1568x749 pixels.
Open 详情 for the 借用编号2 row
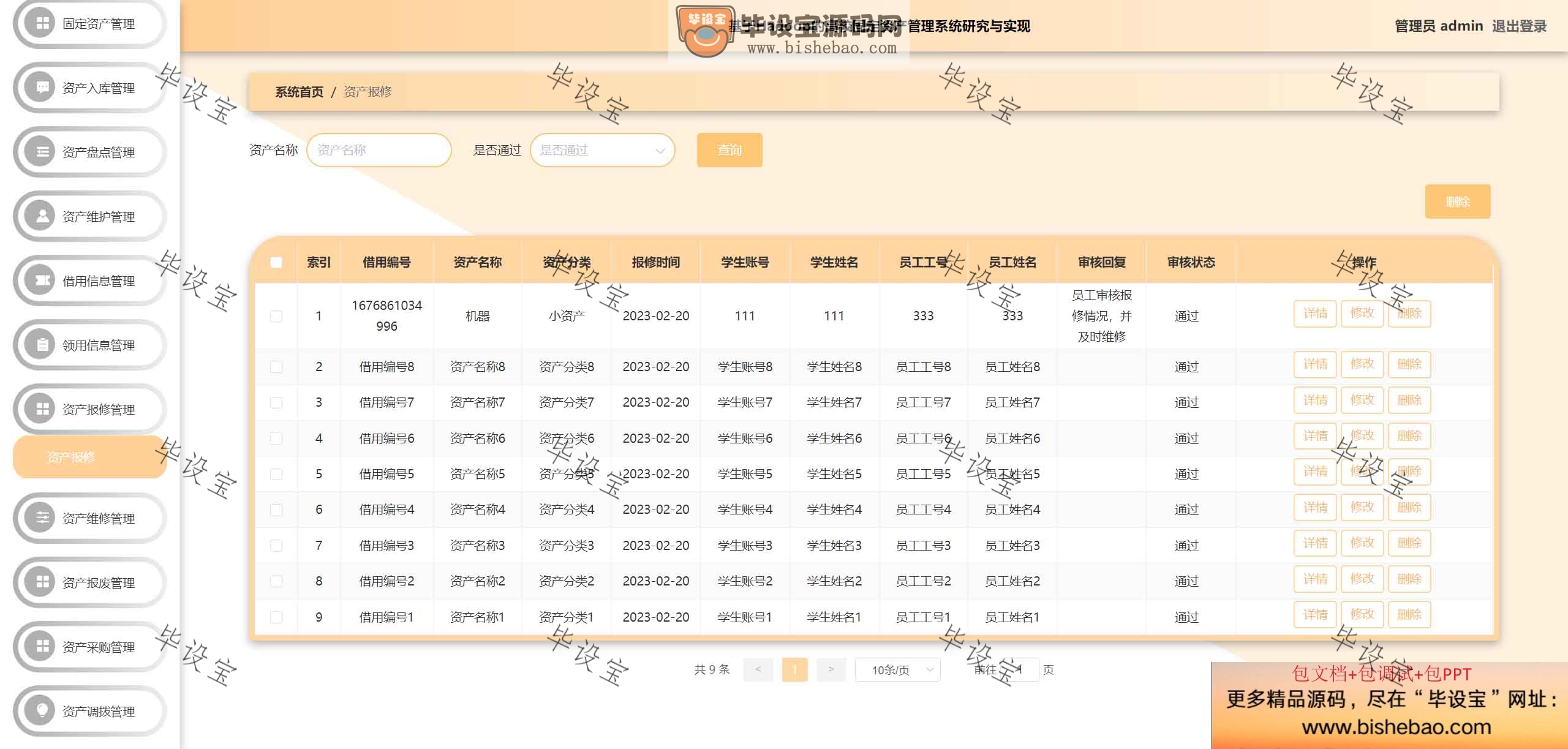click(x=1315, y=579)
